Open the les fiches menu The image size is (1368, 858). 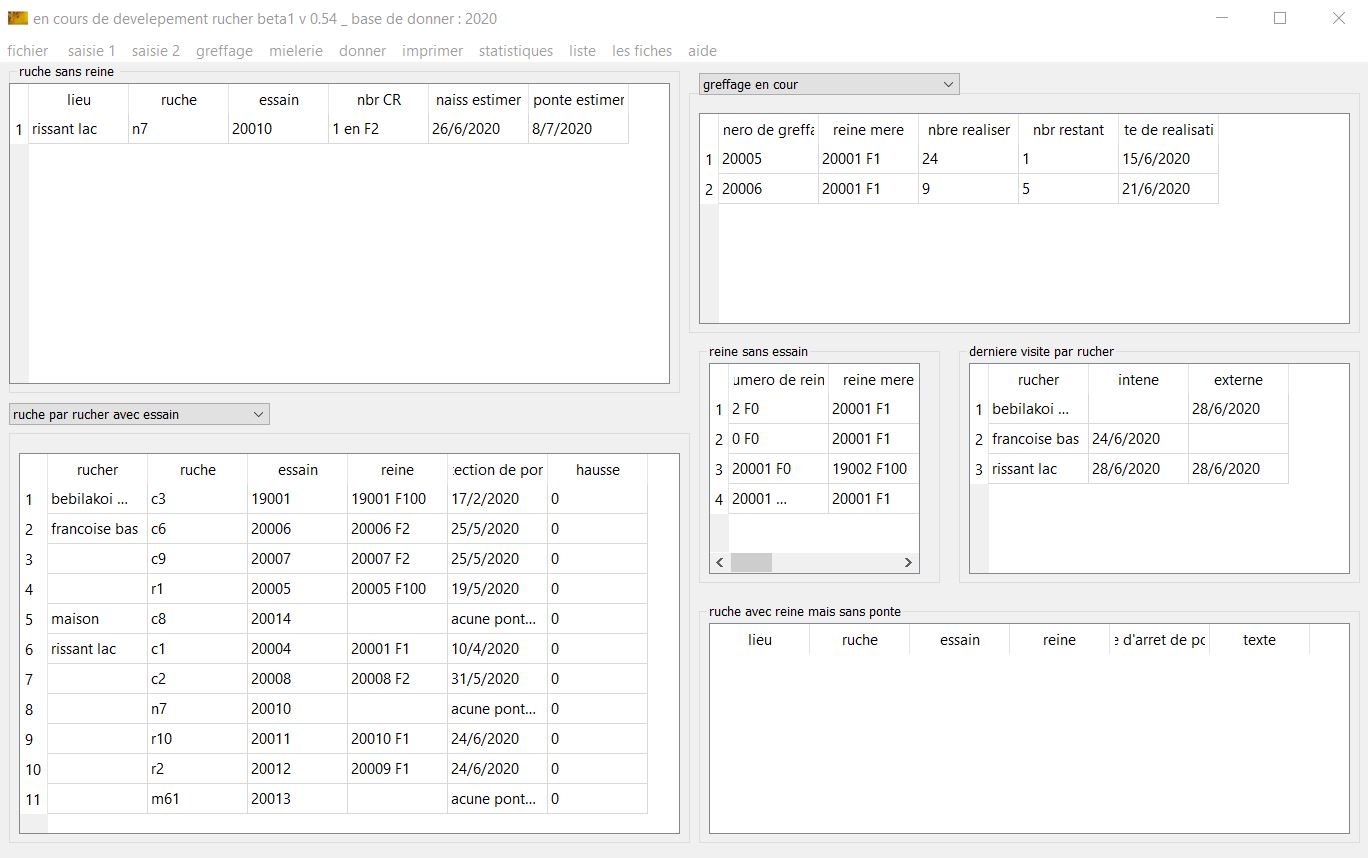pos(642,51)
